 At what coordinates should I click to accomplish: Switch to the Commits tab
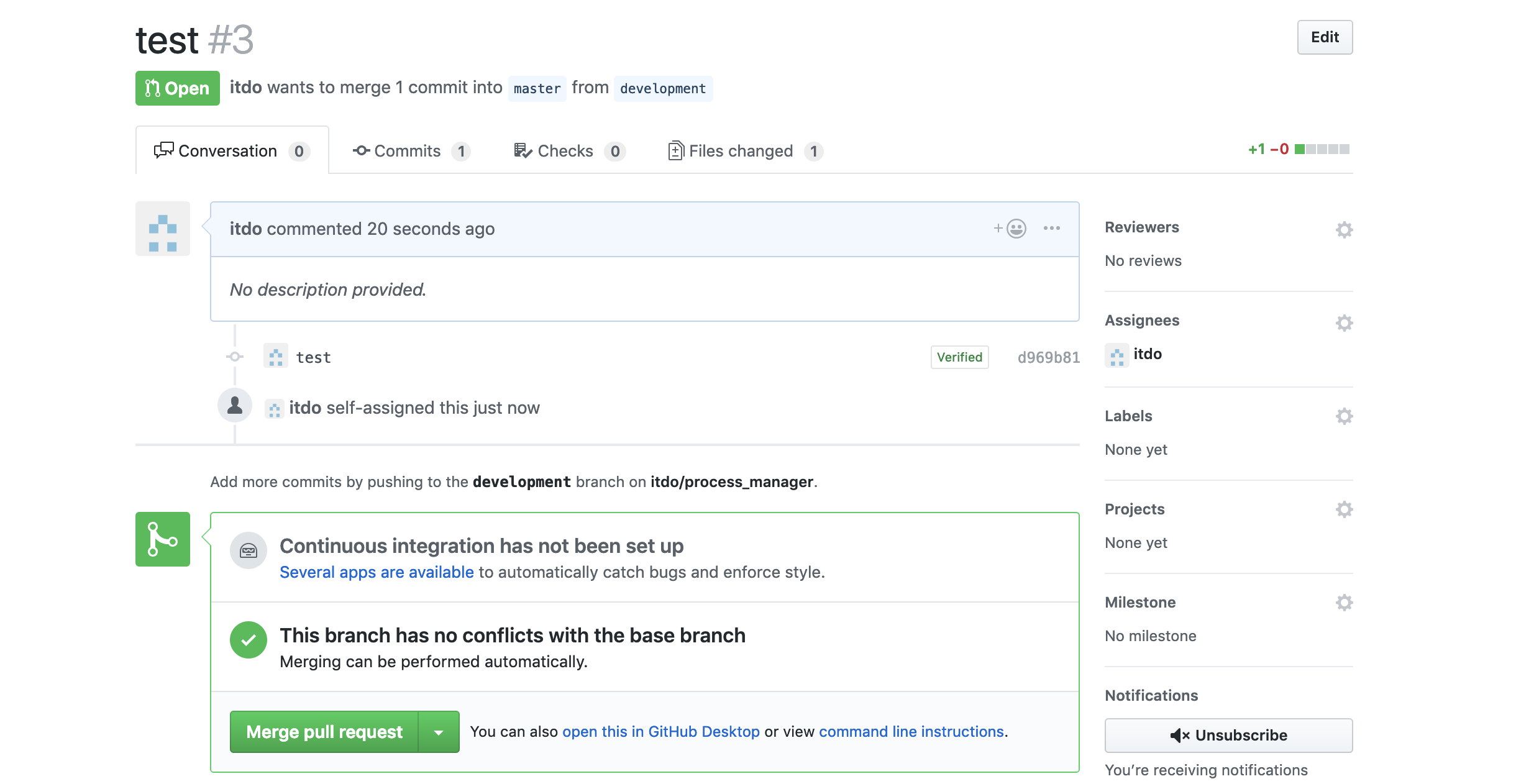(412, 151)
